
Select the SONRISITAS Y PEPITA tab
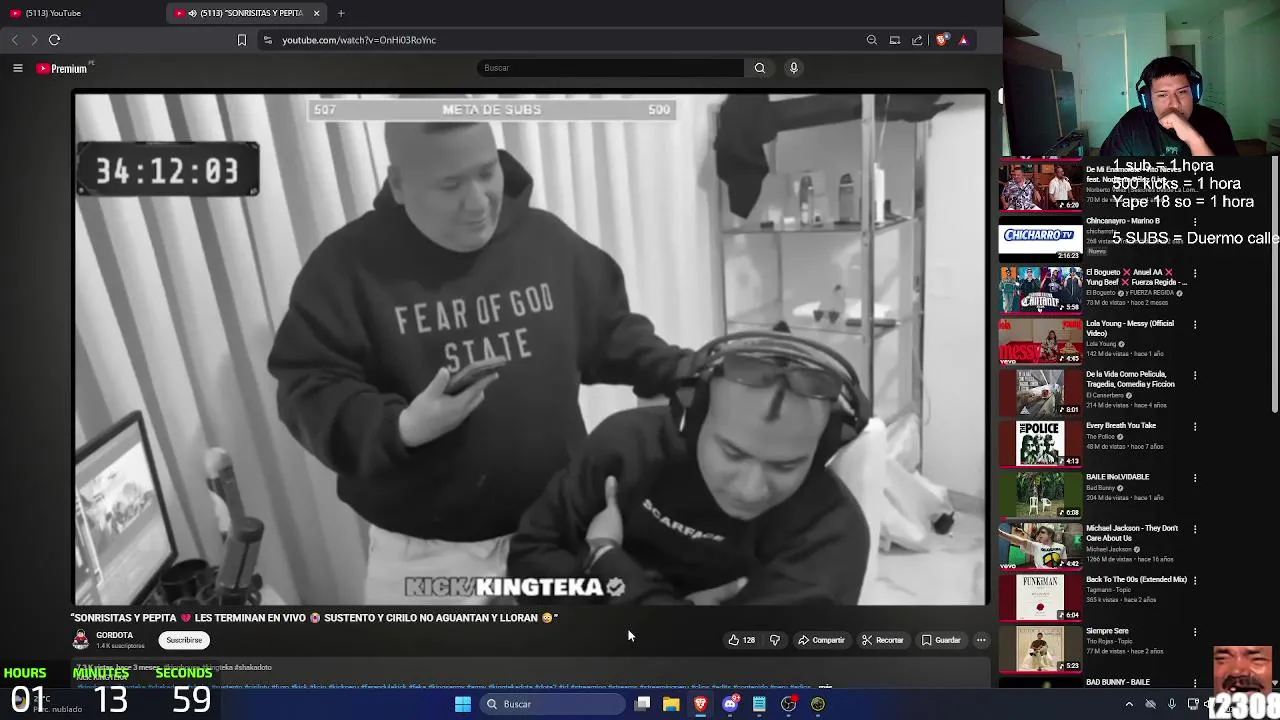[x=247, y=13]
